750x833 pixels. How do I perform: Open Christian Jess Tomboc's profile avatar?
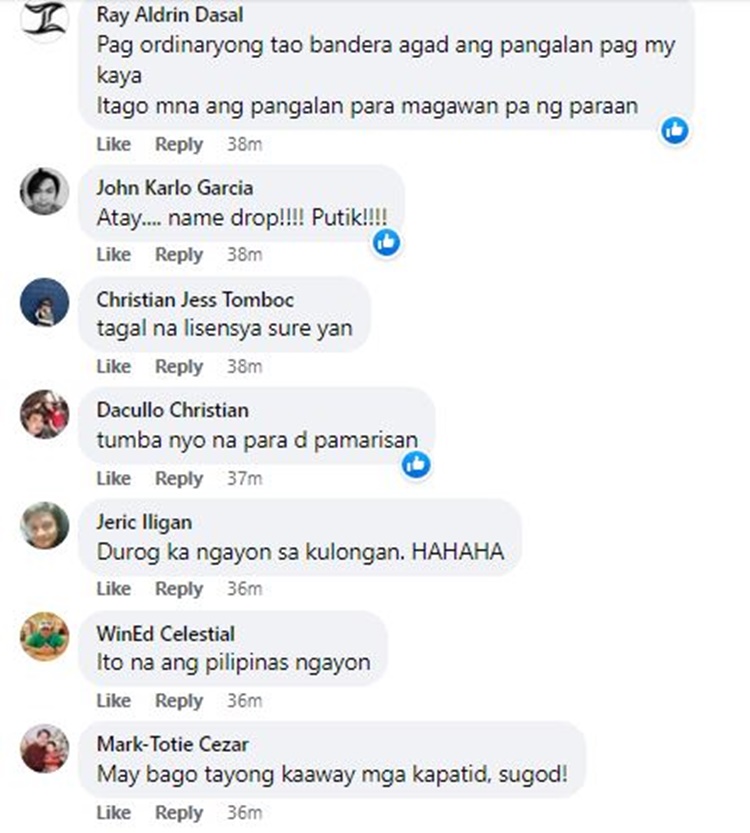pos(45,302)
